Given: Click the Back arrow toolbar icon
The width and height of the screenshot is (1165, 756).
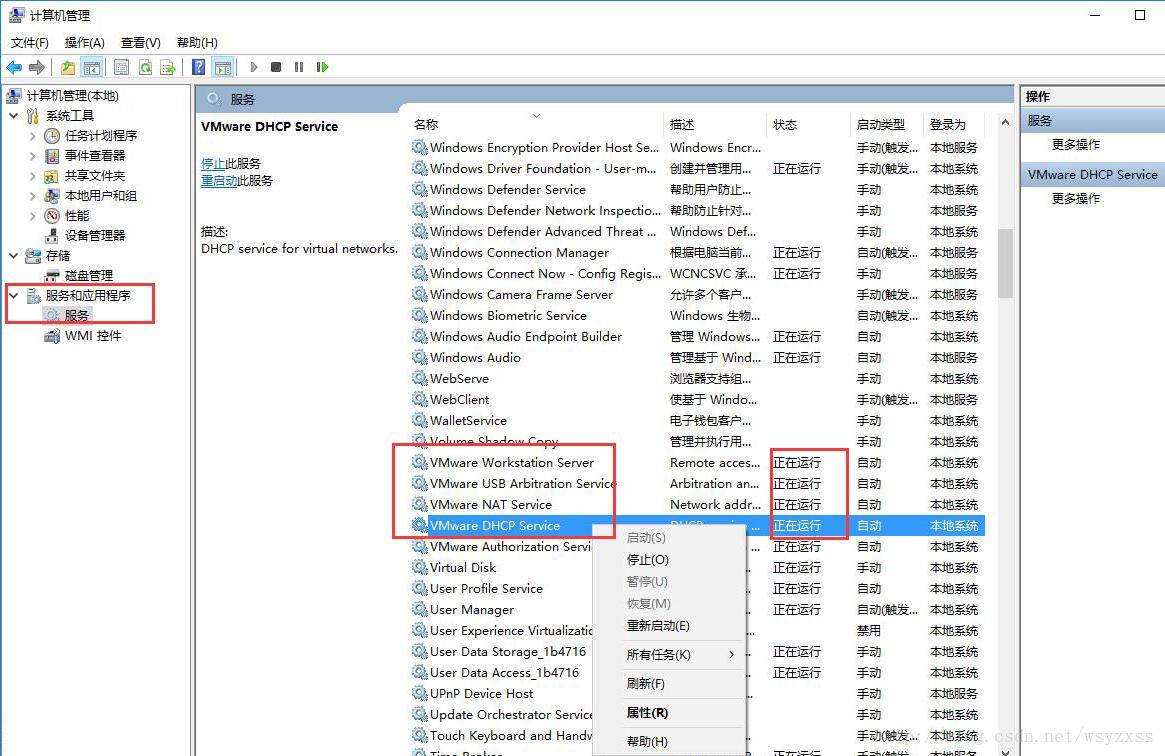Looking at the screenshot, I should 13,68.
